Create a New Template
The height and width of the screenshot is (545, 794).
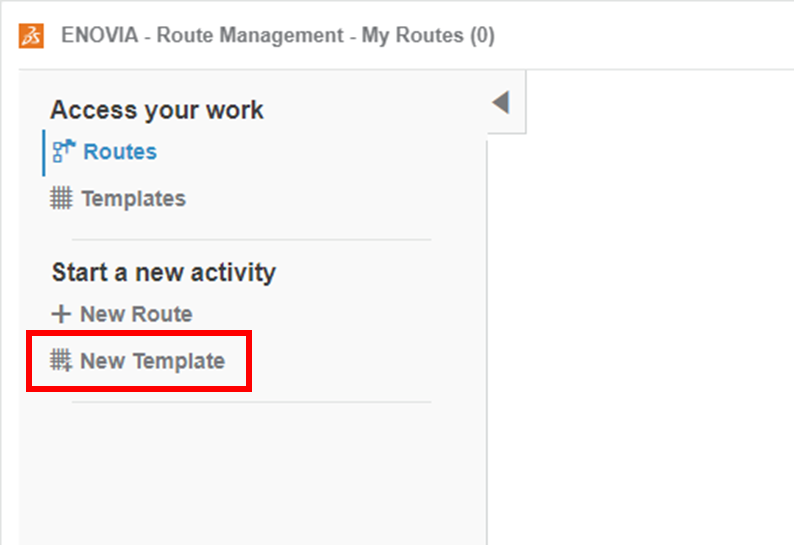click(152, 361)
